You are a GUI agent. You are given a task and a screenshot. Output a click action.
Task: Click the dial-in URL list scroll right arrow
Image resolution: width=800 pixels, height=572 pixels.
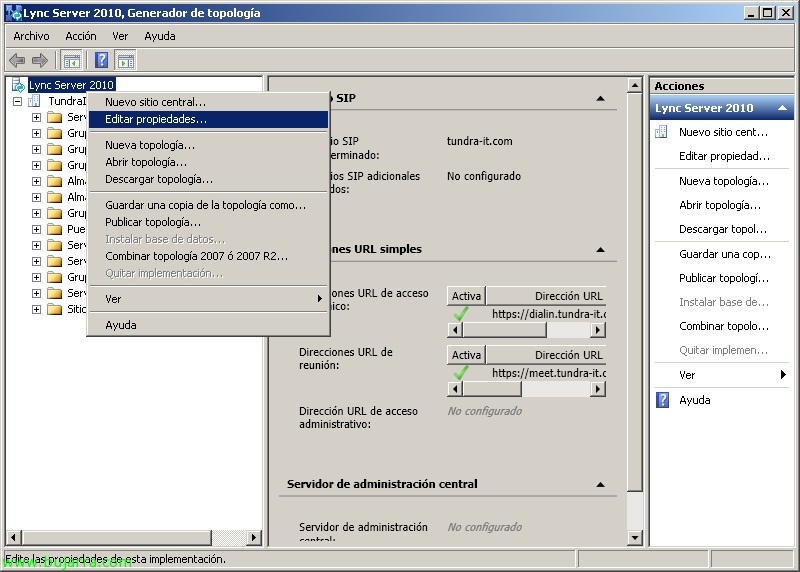(x=597, y=331)
